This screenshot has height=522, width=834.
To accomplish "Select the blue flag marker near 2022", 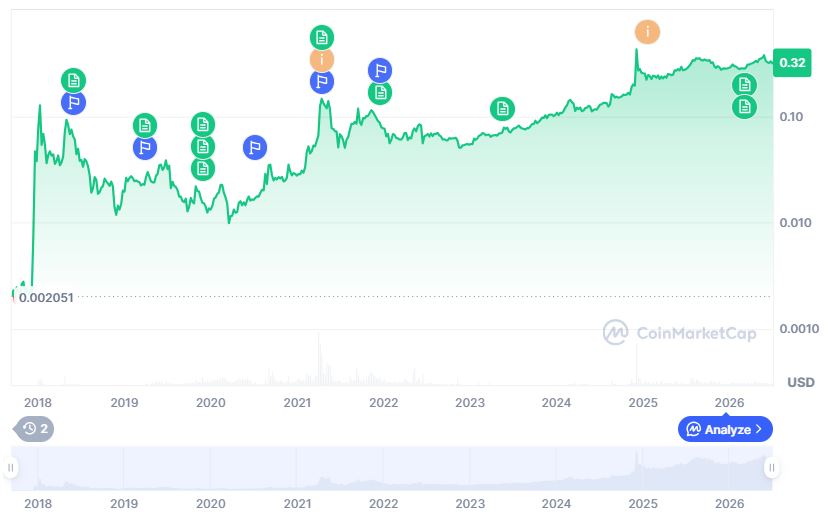I will coord(380,70).
